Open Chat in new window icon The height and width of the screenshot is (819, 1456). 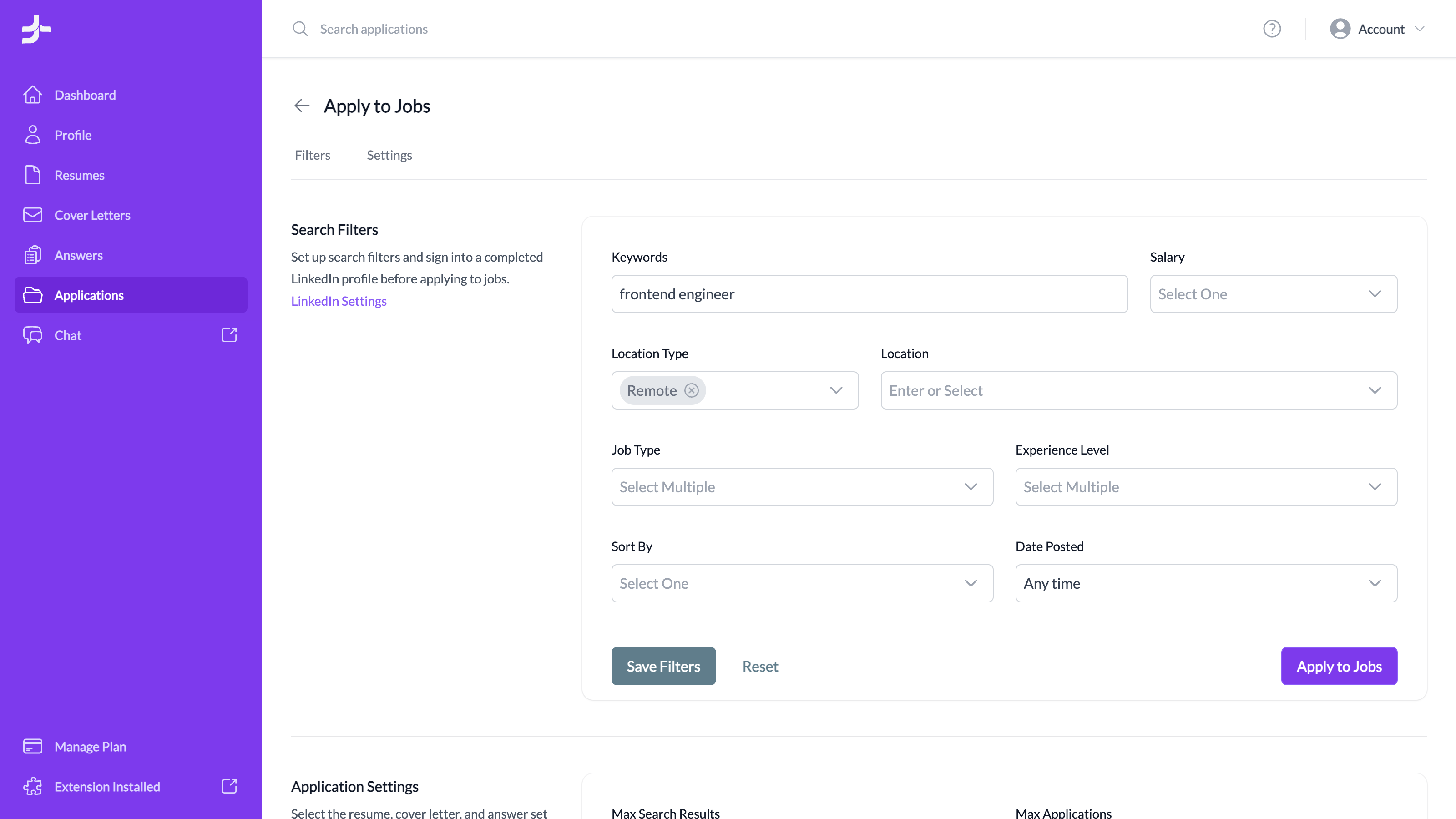(229, 335)
